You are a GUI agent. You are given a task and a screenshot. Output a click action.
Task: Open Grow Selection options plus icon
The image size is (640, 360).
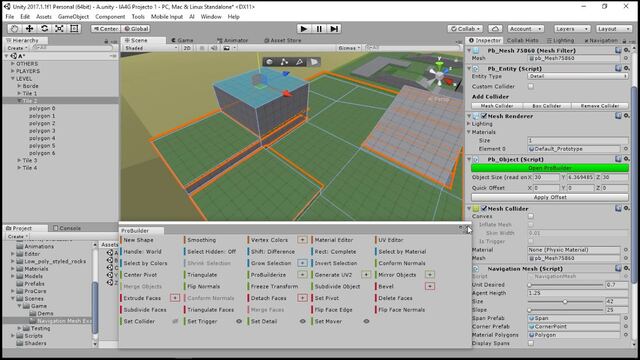[302, 263]
